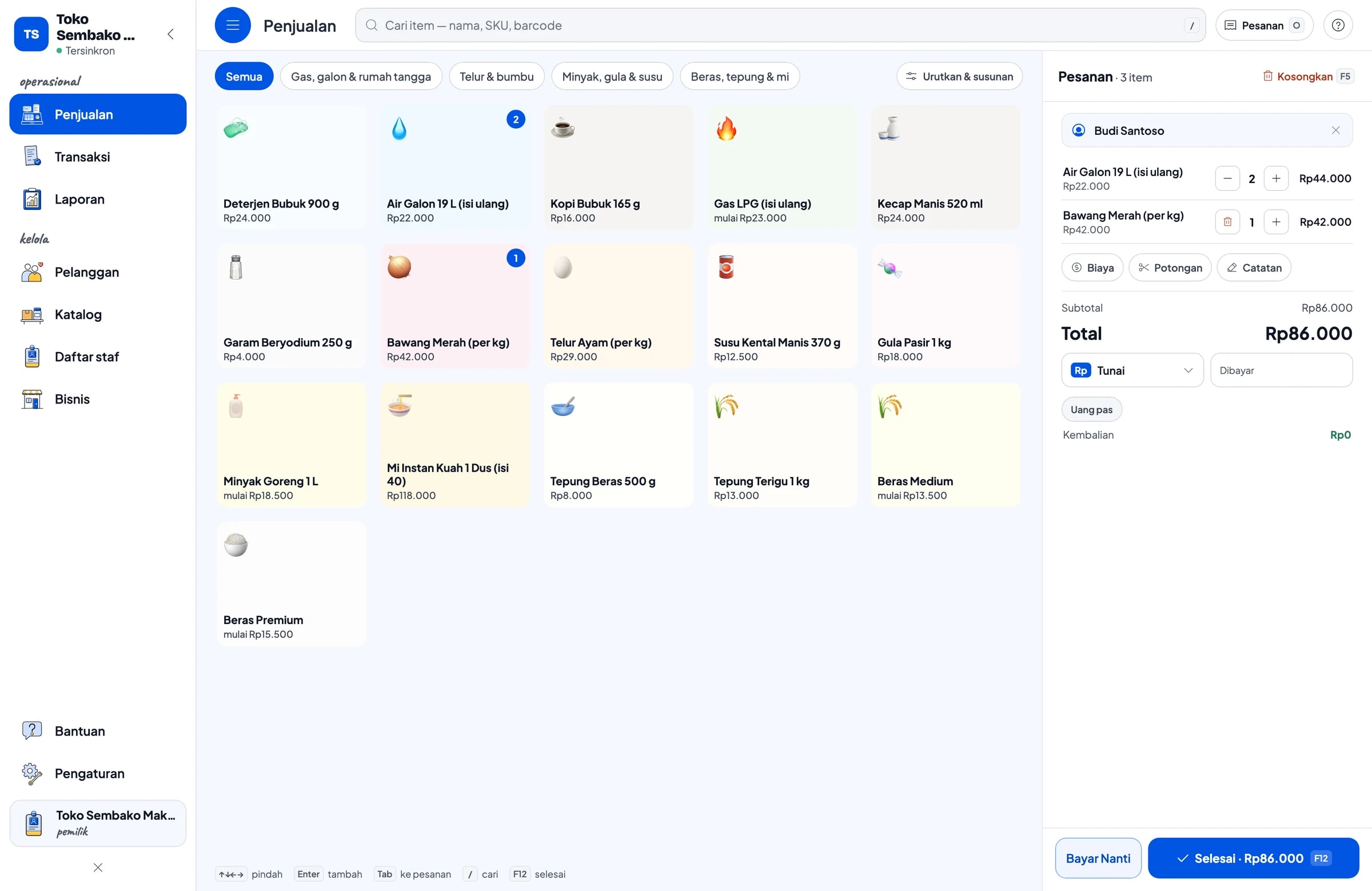Click the Bayar Nanti button
Screen dimensions: 1372x891
click(1098, 858)
